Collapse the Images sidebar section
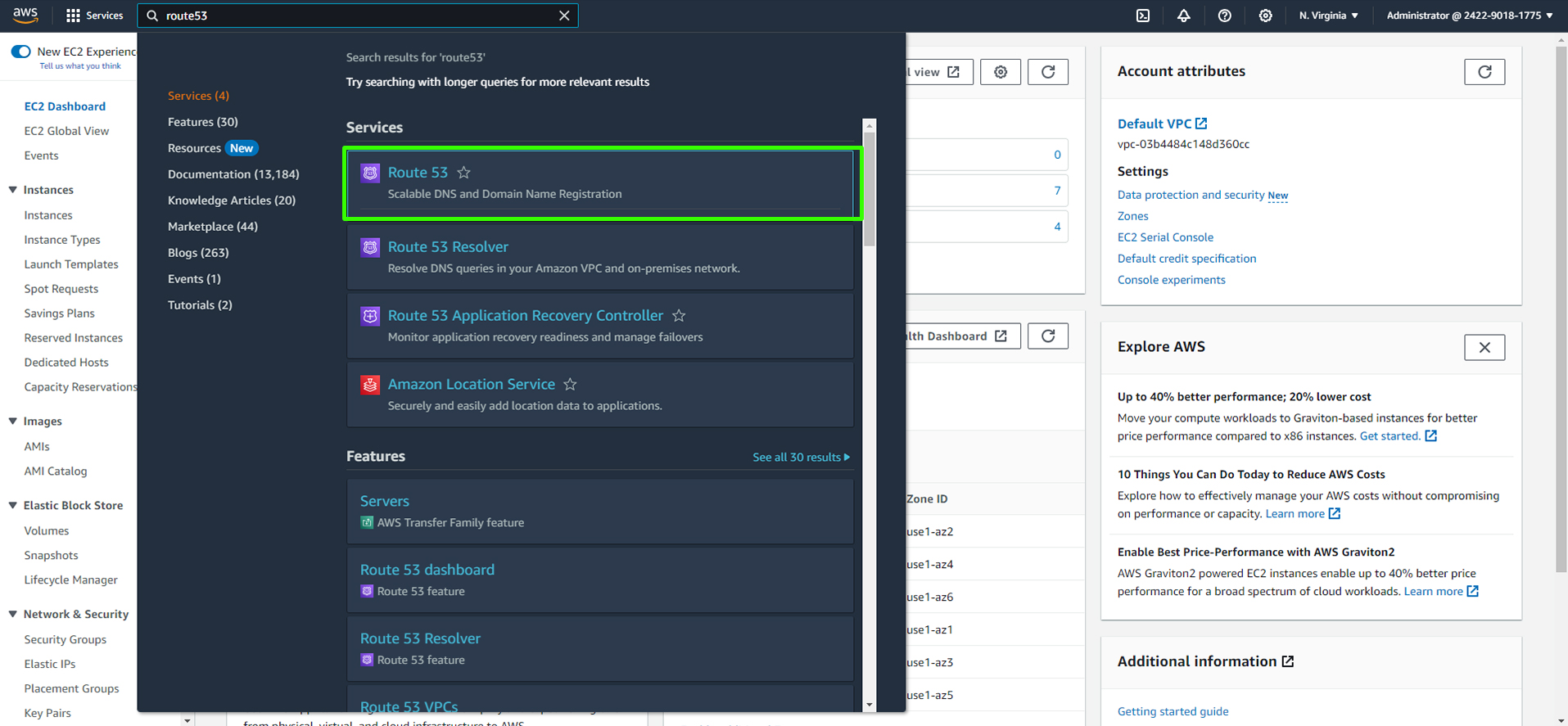1568x726 pixels. click(x=13, y=422)
